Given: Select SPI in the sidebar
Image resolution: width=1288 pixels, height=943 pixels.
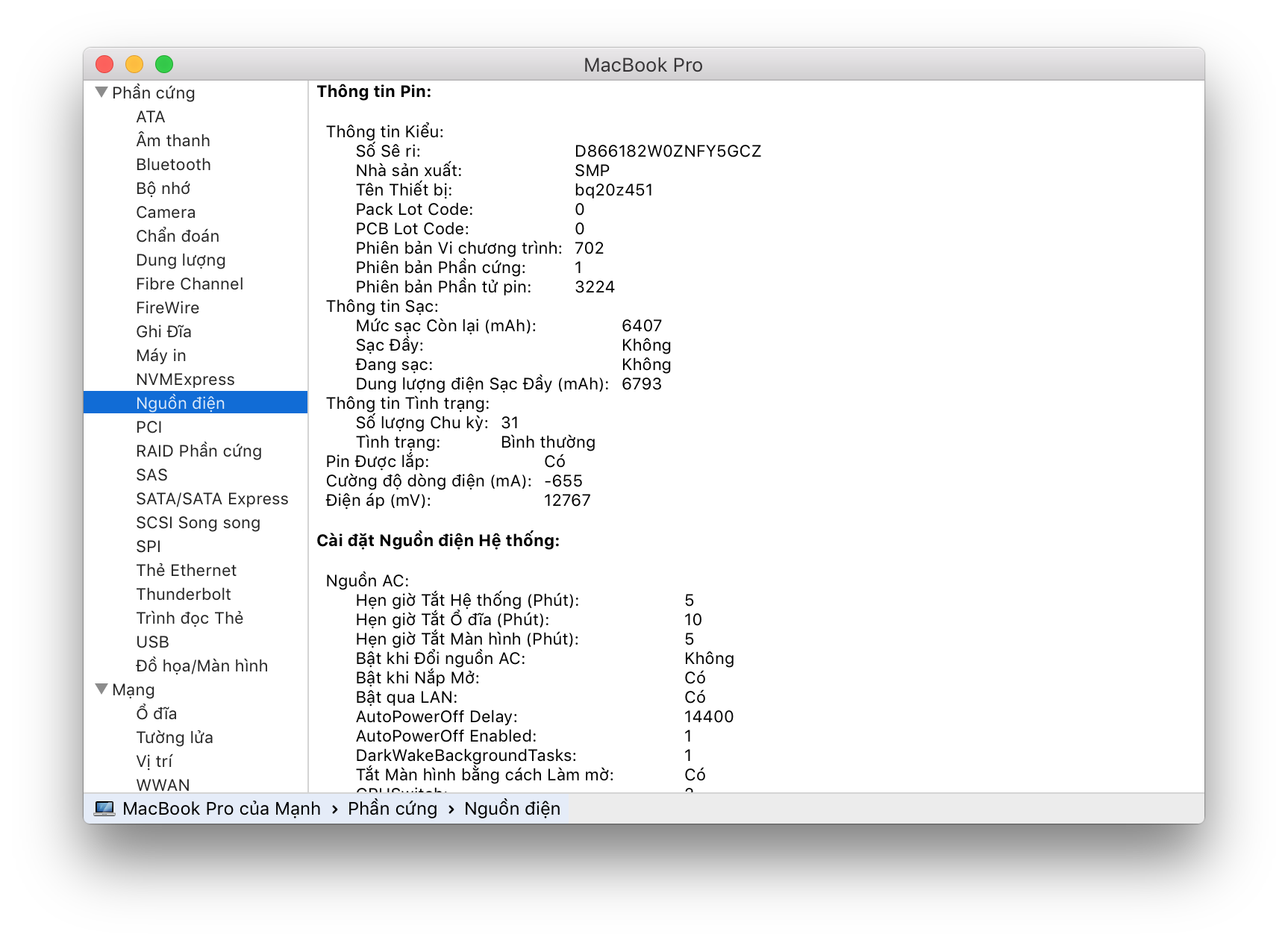Looking at the screenshot, I should [149, 547].
